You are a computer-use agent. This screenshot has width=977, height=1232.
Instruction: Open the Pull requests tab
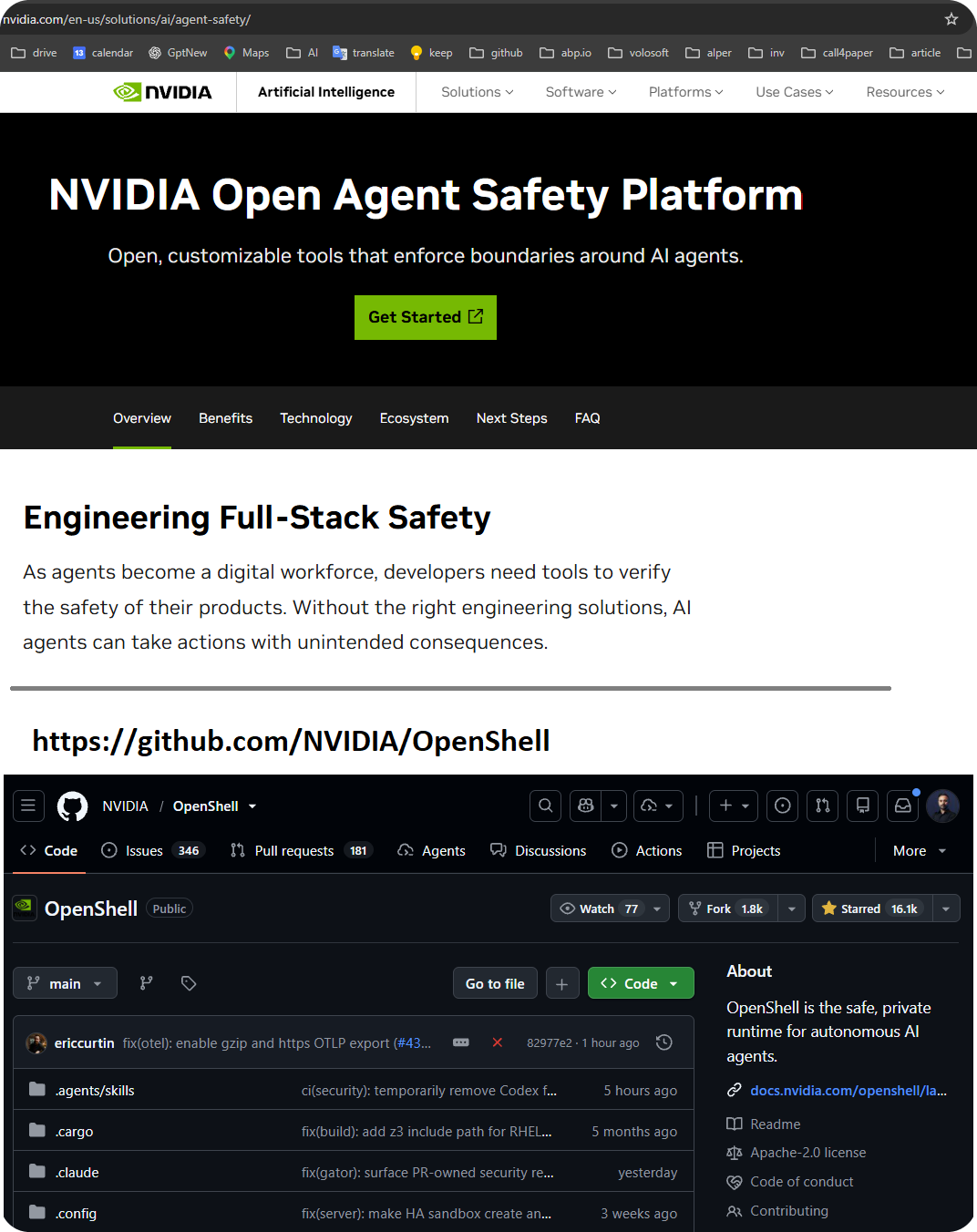[302, 850]
